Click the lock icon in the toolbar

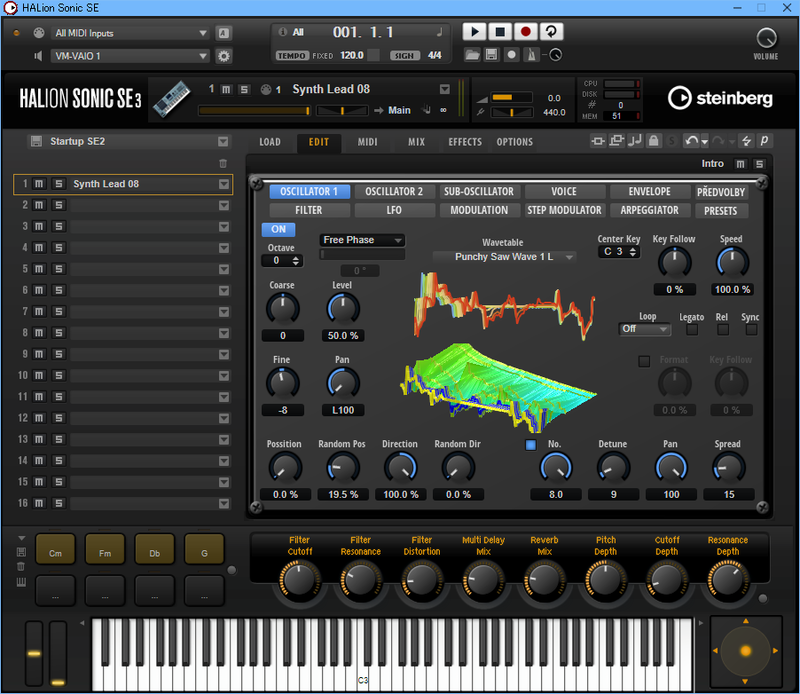[x=653, y=140]
